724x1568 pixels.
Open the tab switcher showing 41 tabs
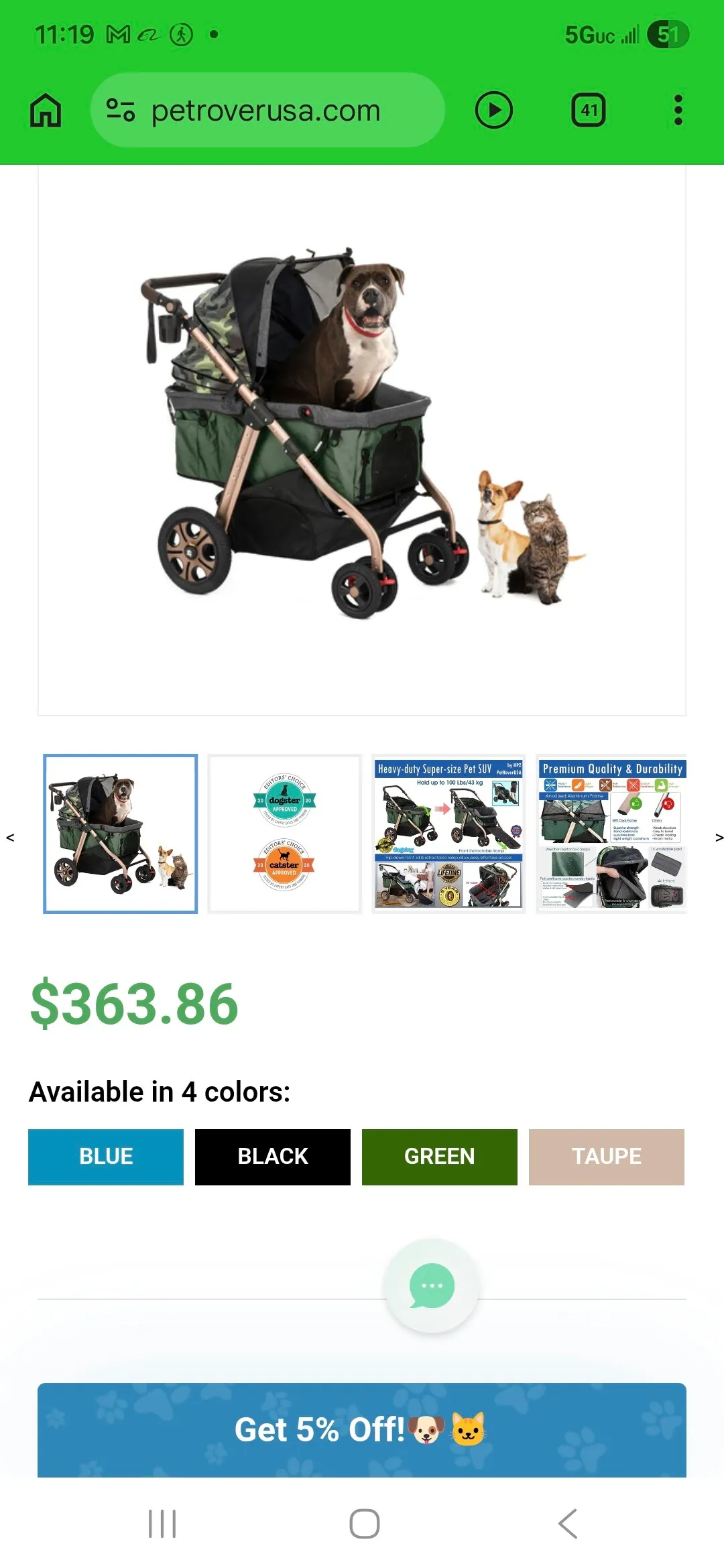[589, 110]
